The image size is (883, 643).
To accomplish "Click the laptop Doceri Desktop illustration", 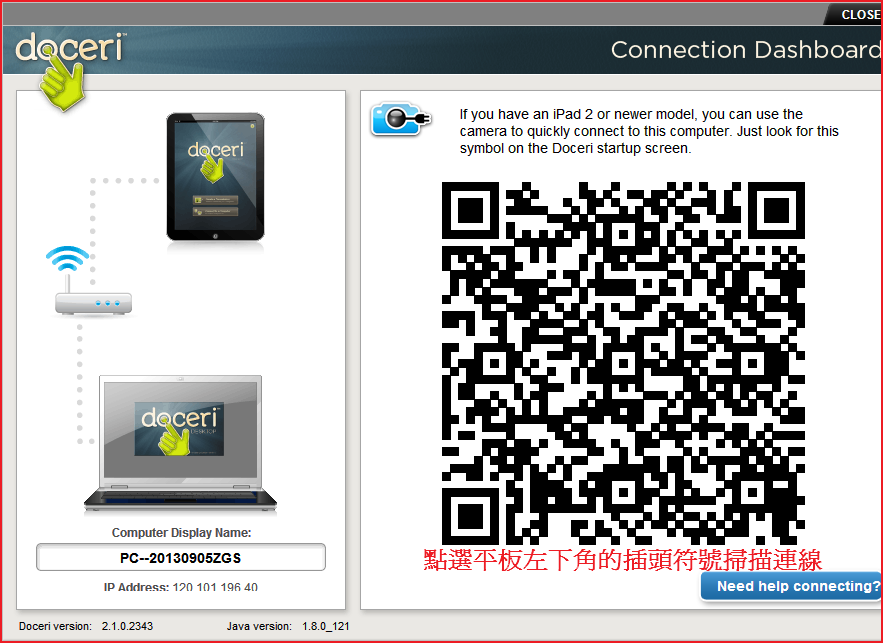I will (180, 444).
